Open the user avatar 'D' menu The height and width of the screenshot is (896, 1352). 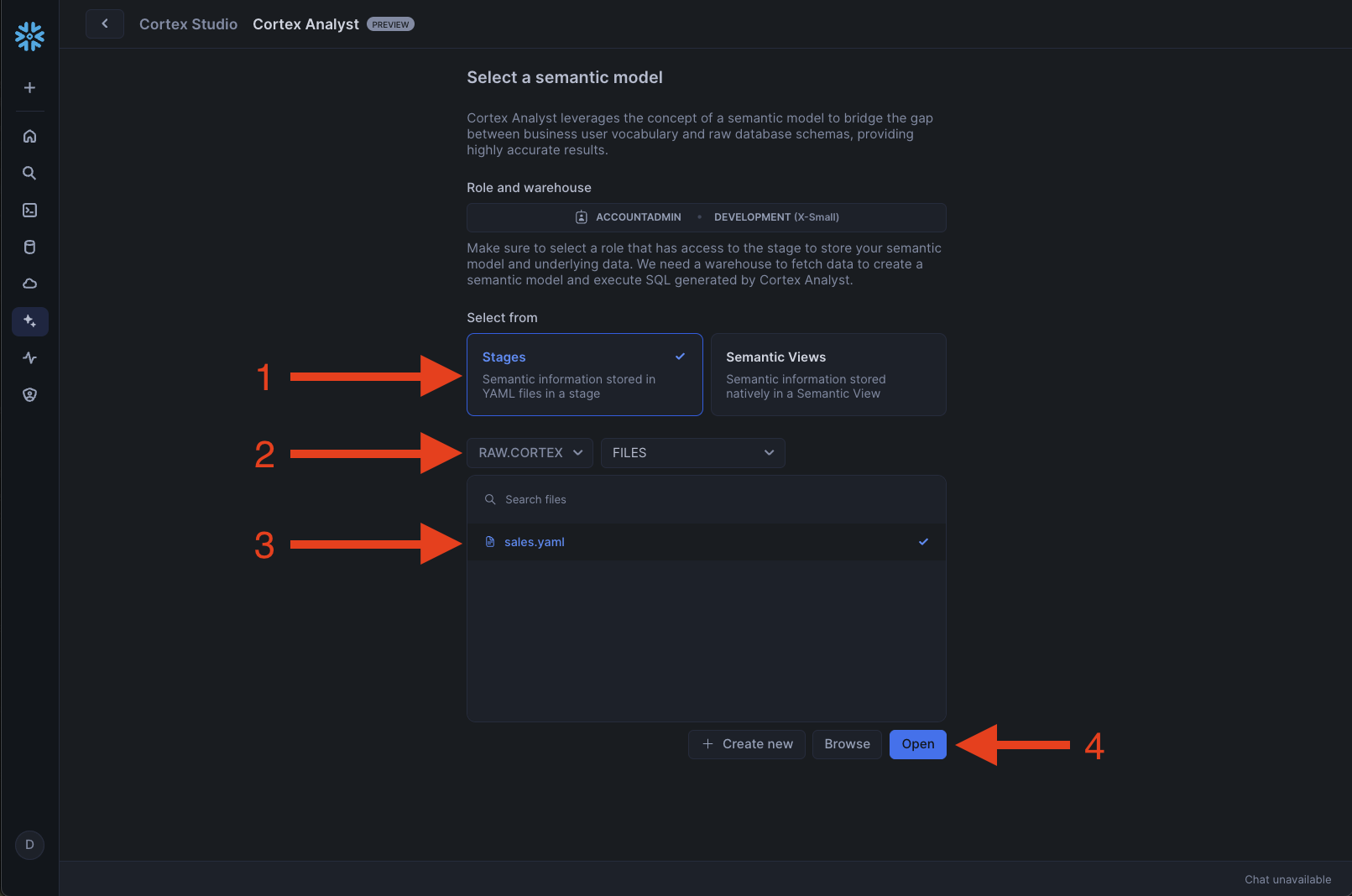click(x=29, y=845)
